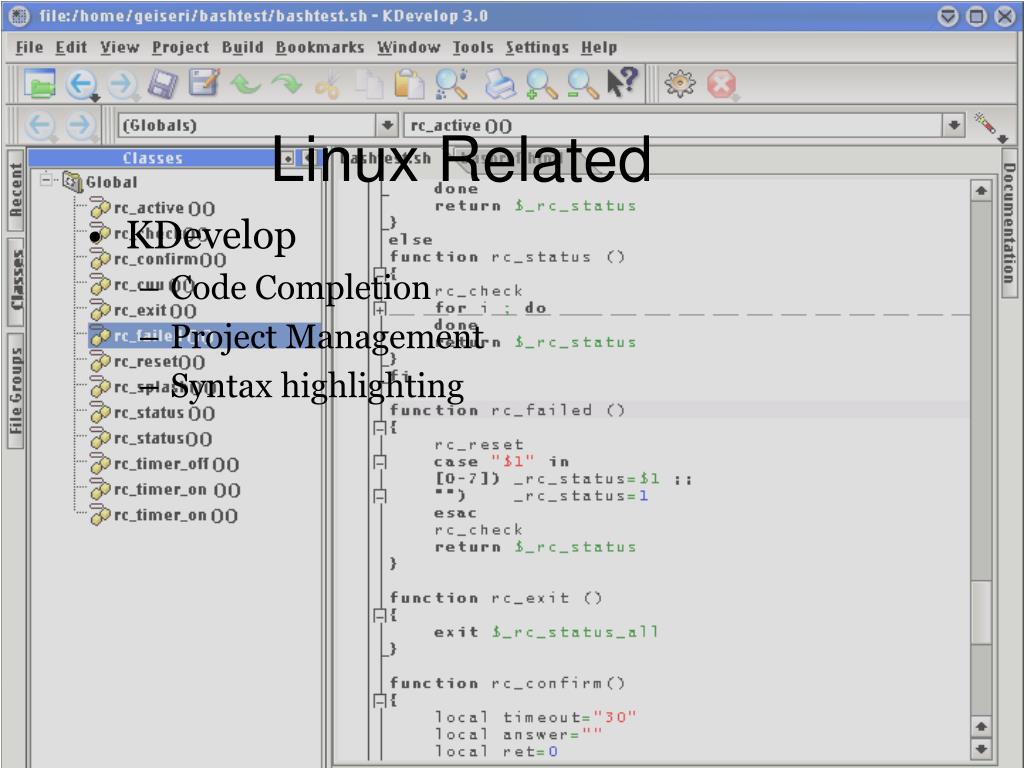1024x768 pixels.
Task: Open the Project menu
Action: pyautogui.click(x=180, y=47)
